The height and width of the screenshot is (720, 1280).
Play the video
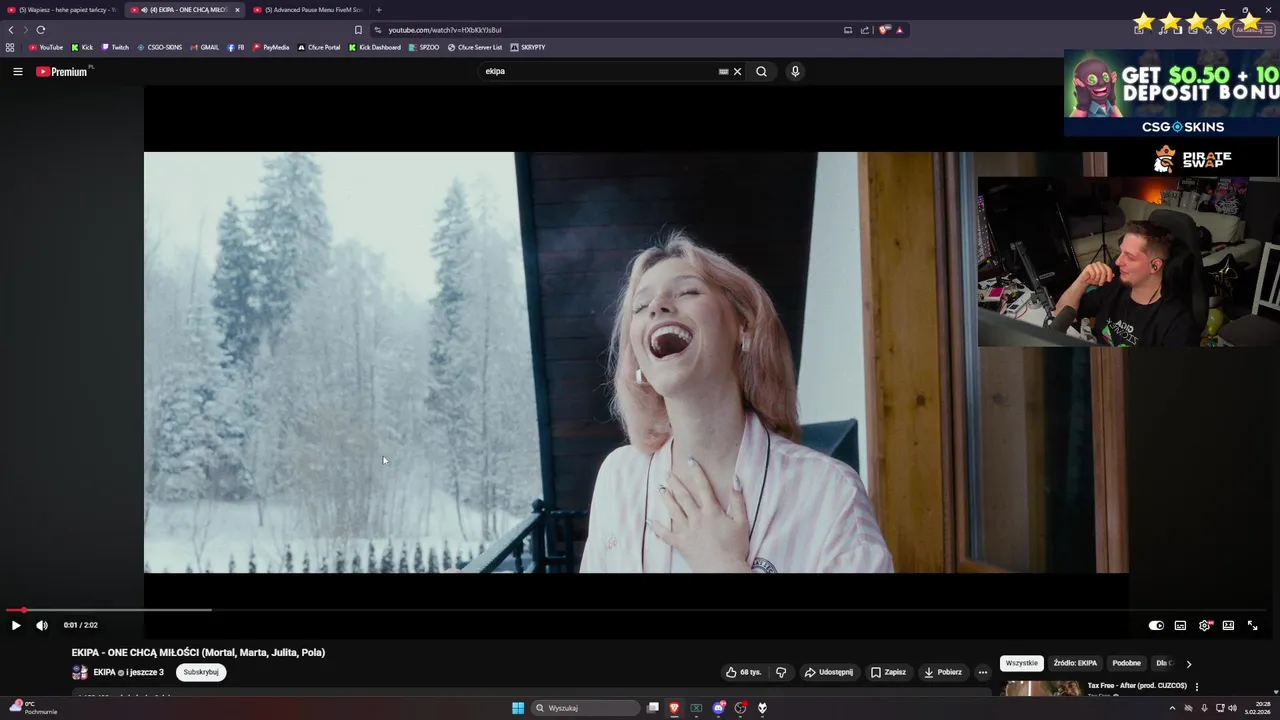pyautogui.click(x=16, y=625)
